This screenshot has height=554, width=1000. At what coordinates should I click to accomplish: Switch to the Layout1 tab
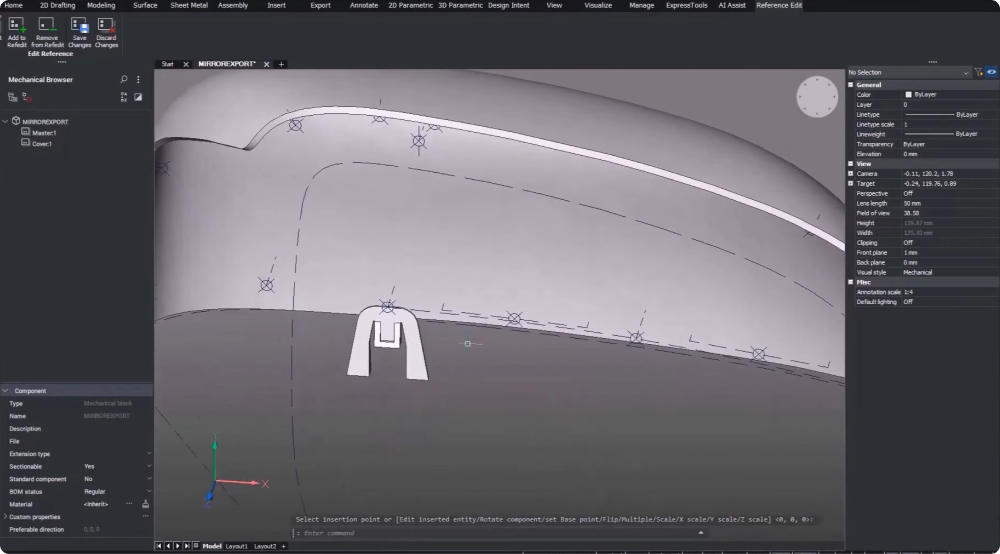click(x=237, y=546)
